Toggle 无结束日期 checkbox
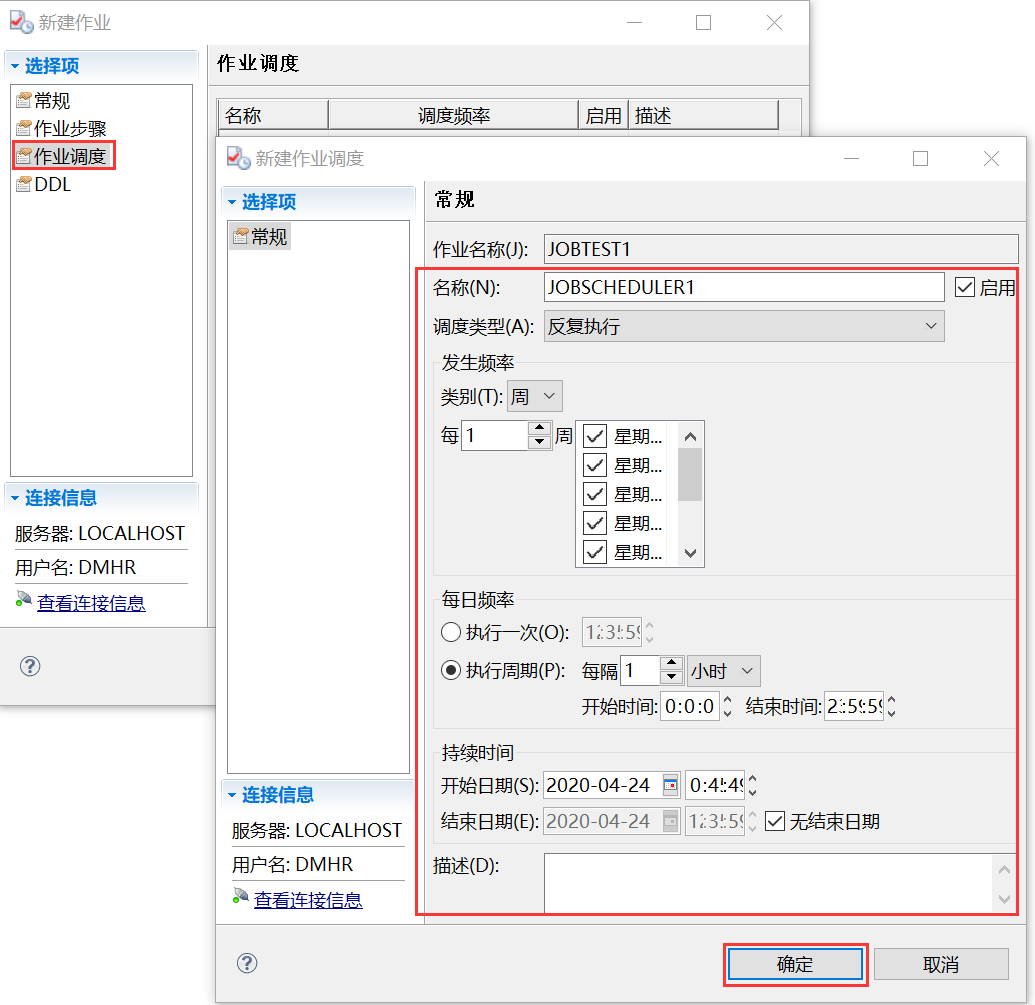 coord(775,822)
